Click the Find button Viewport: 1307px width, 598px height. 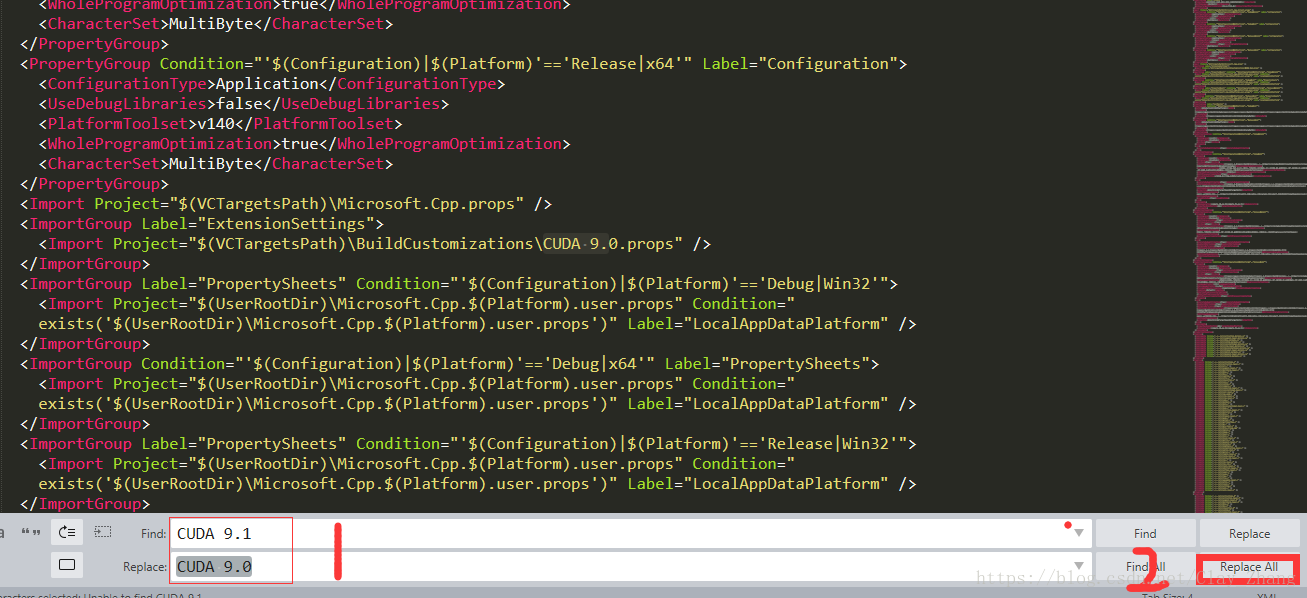point(1145,533)
